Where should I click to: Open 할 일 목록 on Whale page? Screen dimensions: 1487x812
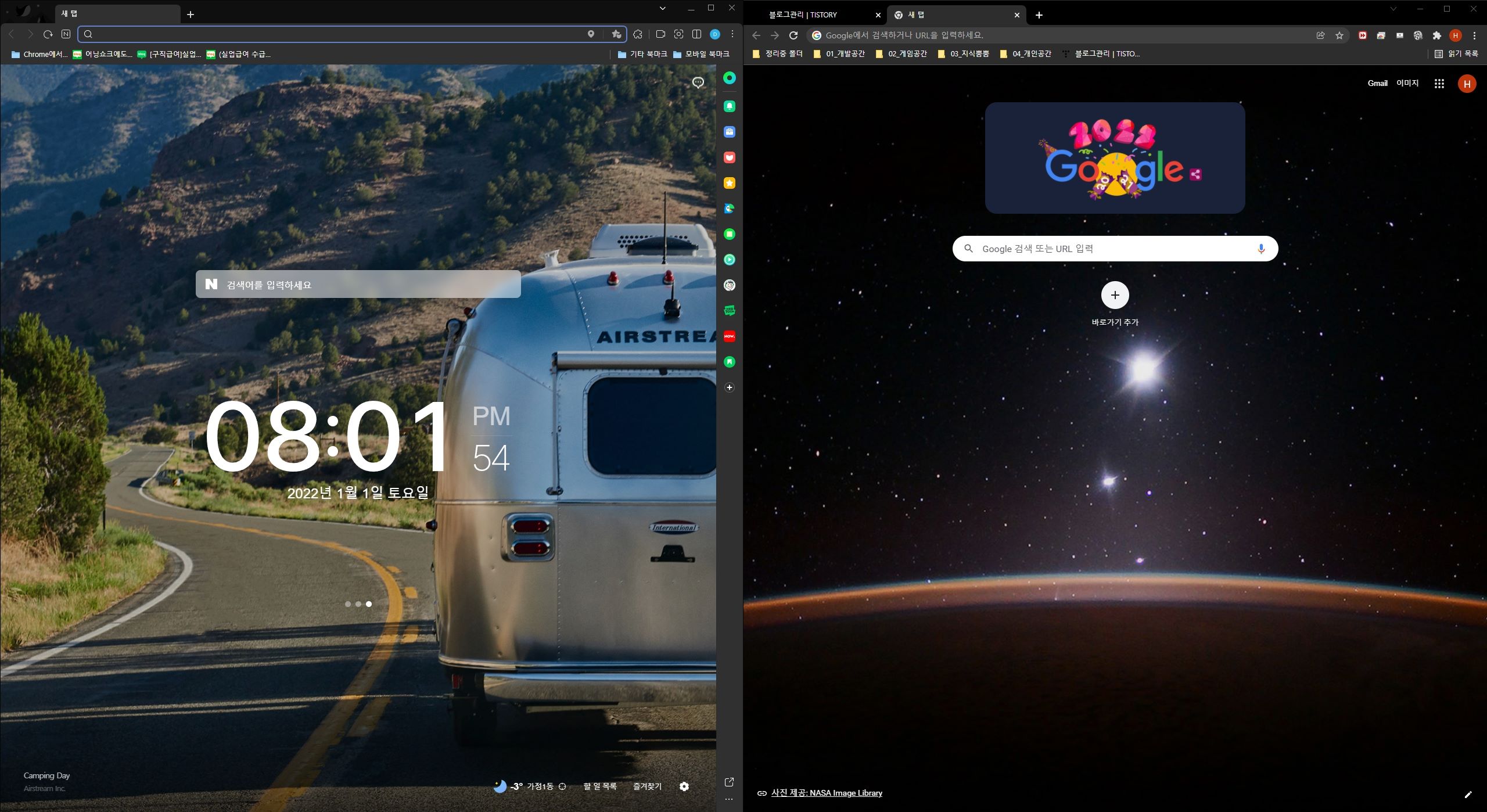(x=600, y=786)
